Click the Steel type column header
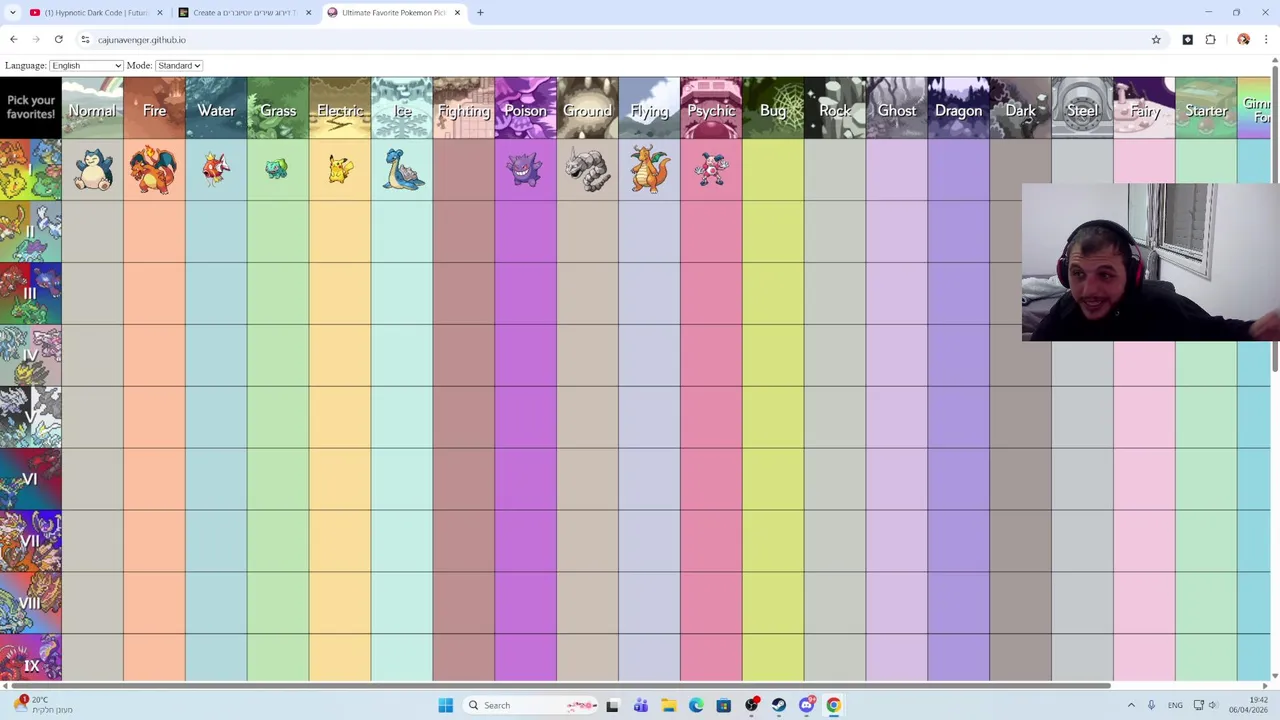 coord(1083,108)
